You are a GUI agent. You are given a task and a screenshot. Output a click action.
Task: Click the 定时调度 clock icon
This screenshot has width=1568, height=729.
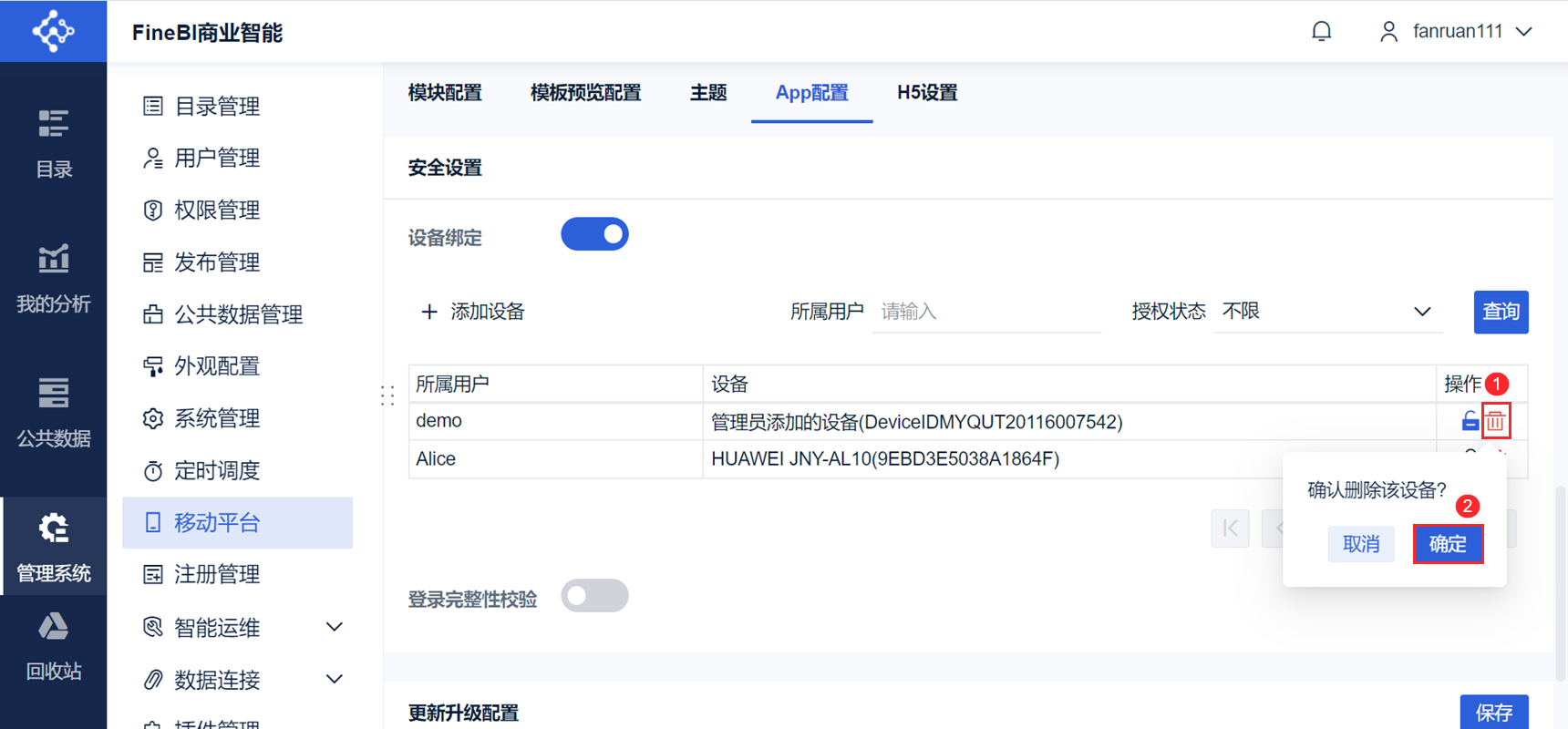tap(153, 470)
